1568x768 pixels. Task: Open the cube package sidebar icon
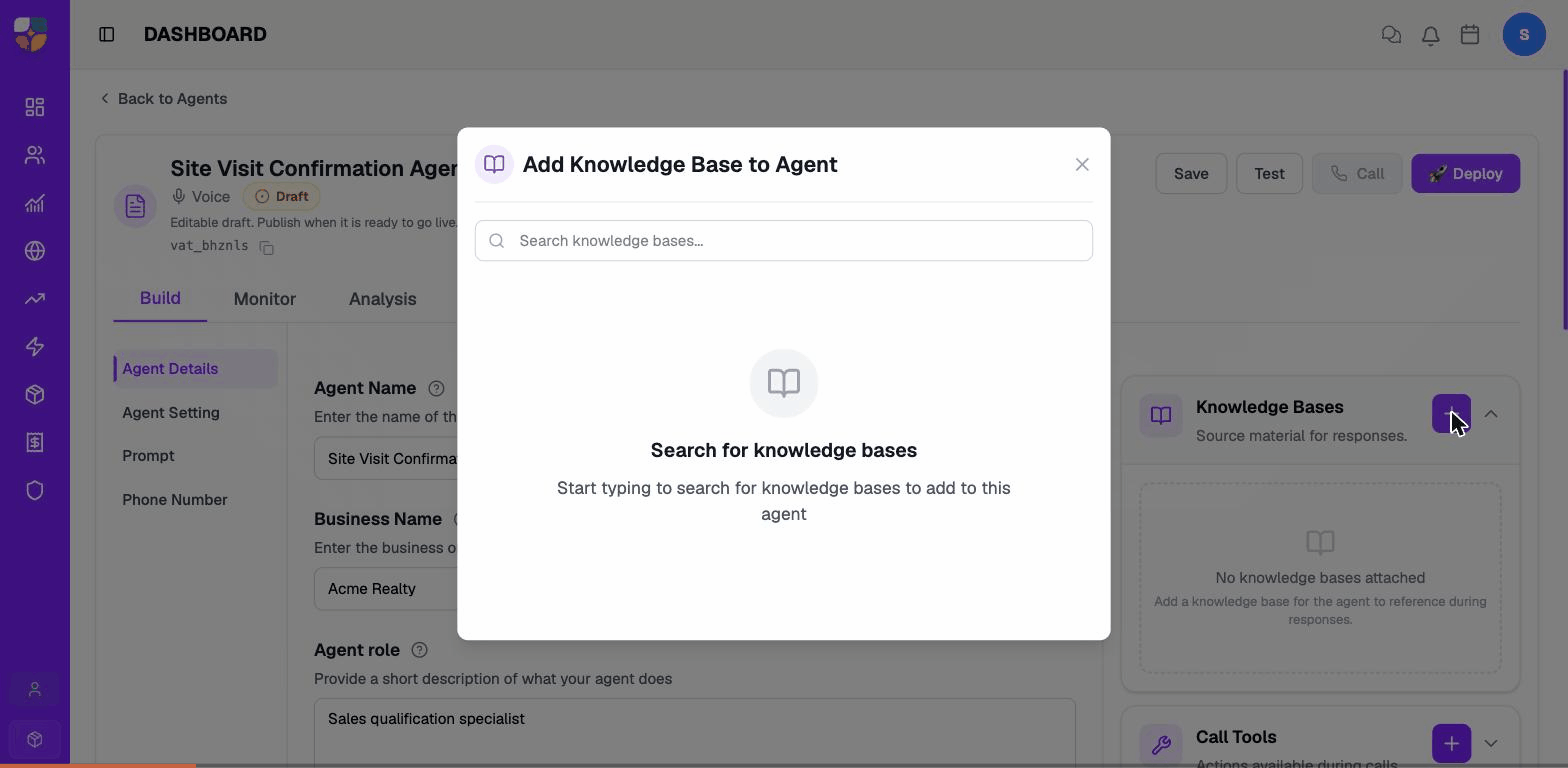tap(35, 395)
